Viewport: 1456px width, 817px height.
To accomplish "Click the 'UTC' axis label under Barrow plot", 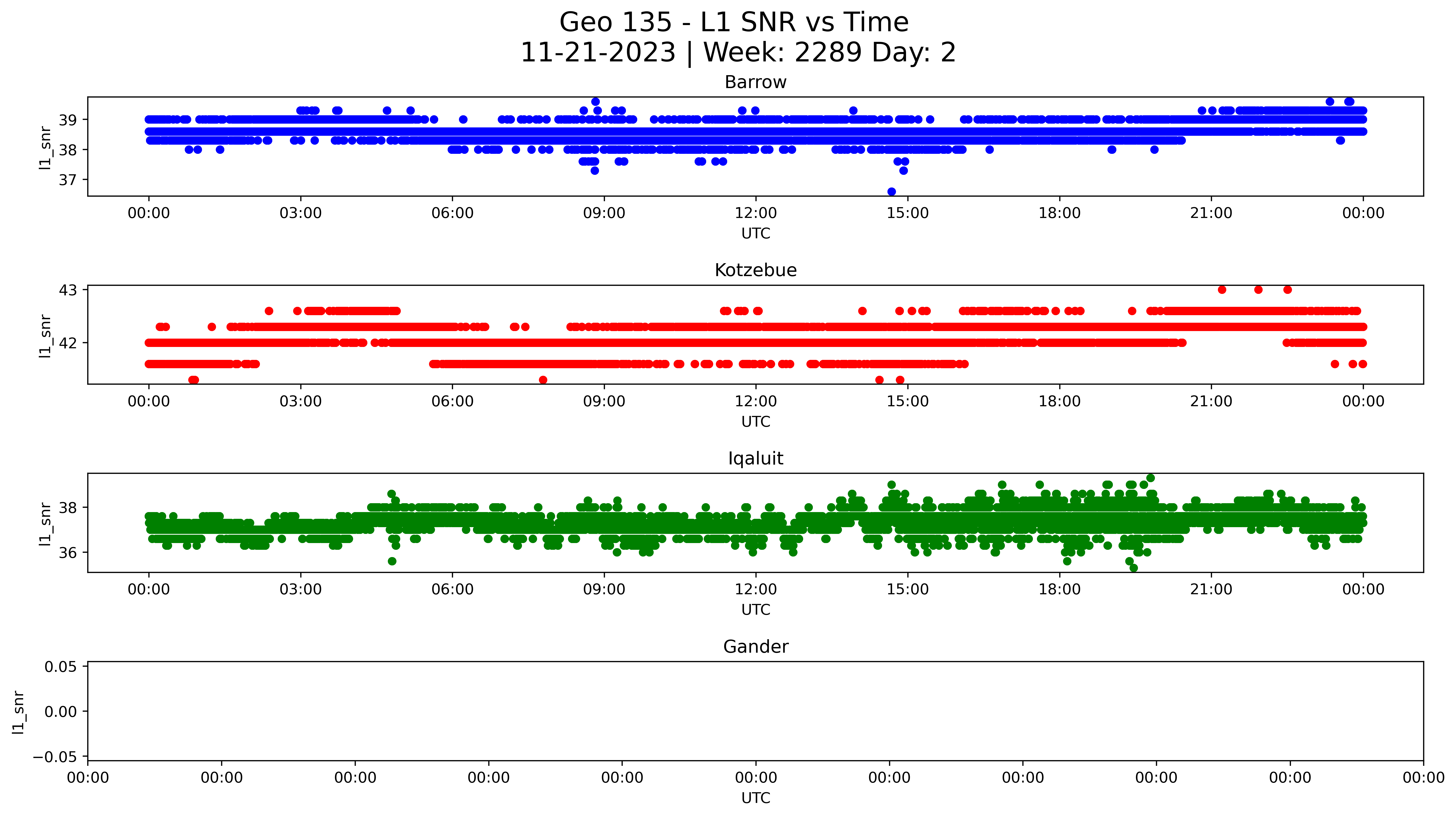I will tap(756, 234).
